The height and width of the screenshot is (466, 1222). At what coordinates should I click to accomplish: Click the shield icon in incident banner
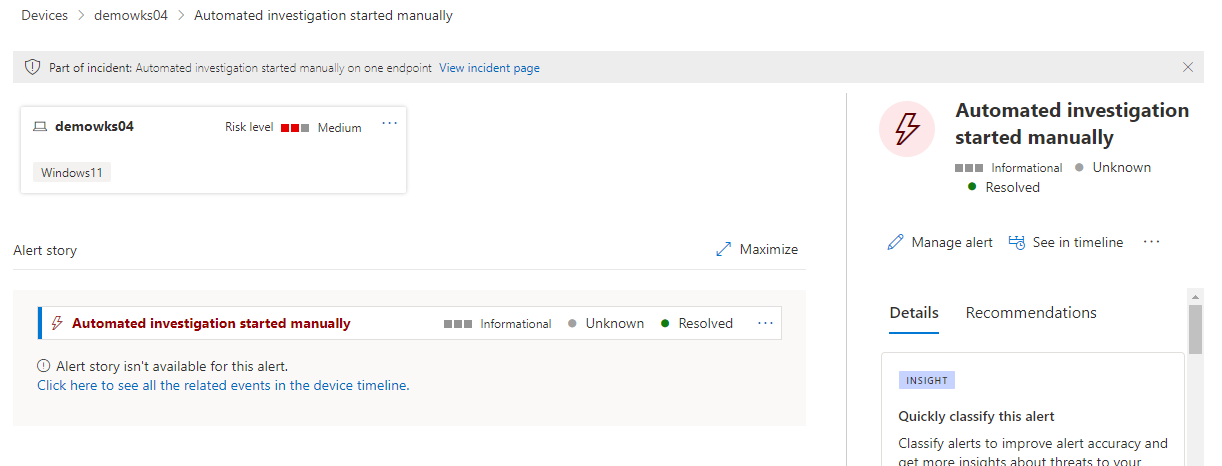35,68
